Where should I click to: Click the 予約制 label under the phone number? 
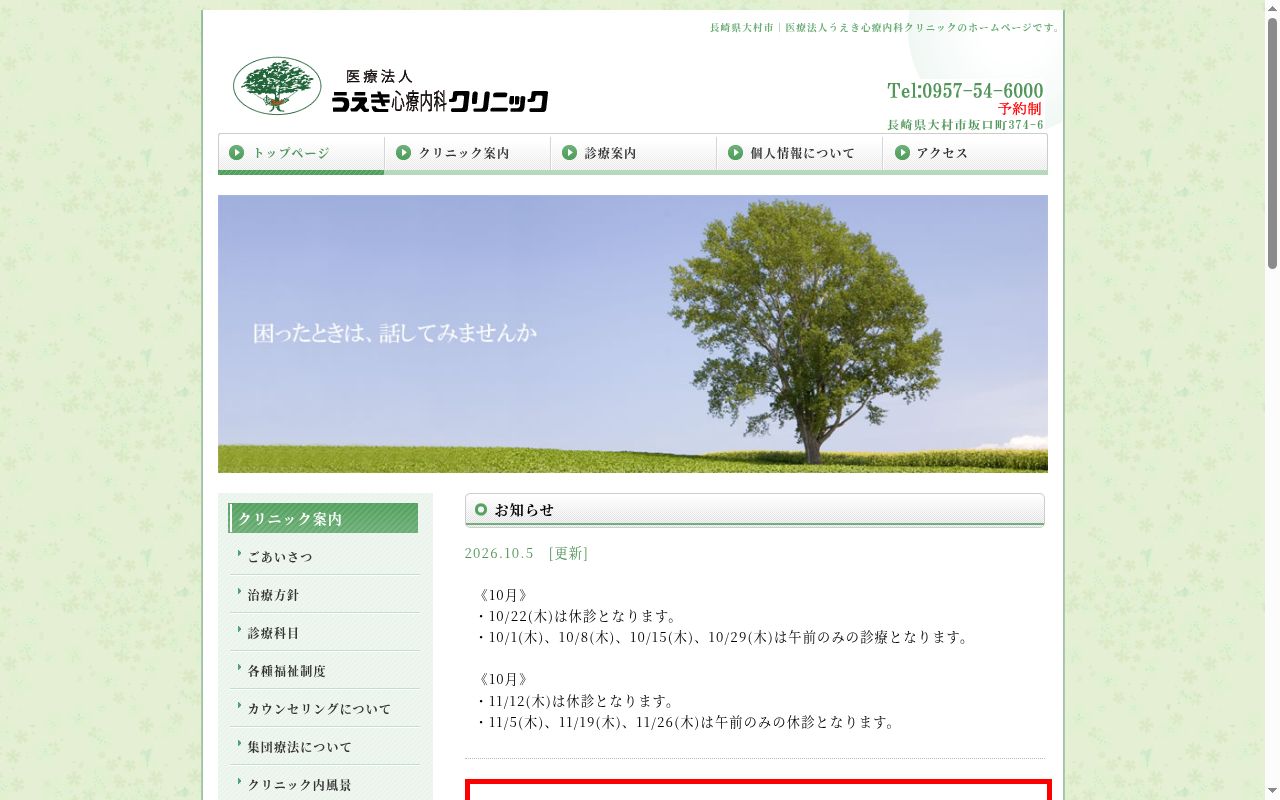pyautogui.click(x=1020, y=109)
